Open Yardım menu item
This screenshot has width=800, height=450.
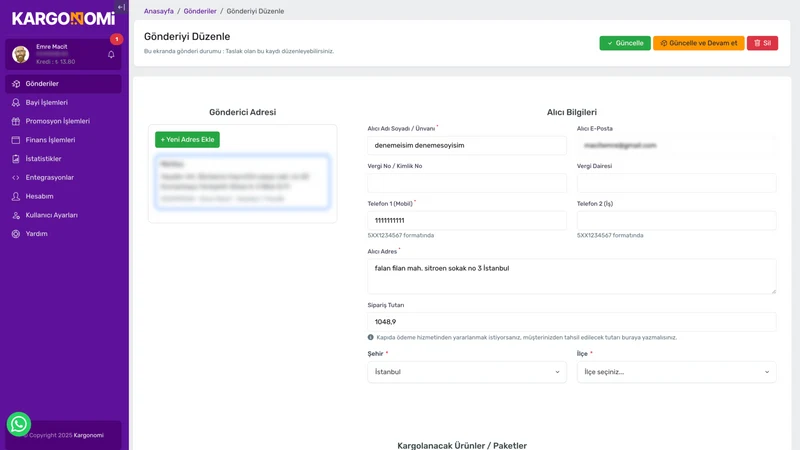63,234
